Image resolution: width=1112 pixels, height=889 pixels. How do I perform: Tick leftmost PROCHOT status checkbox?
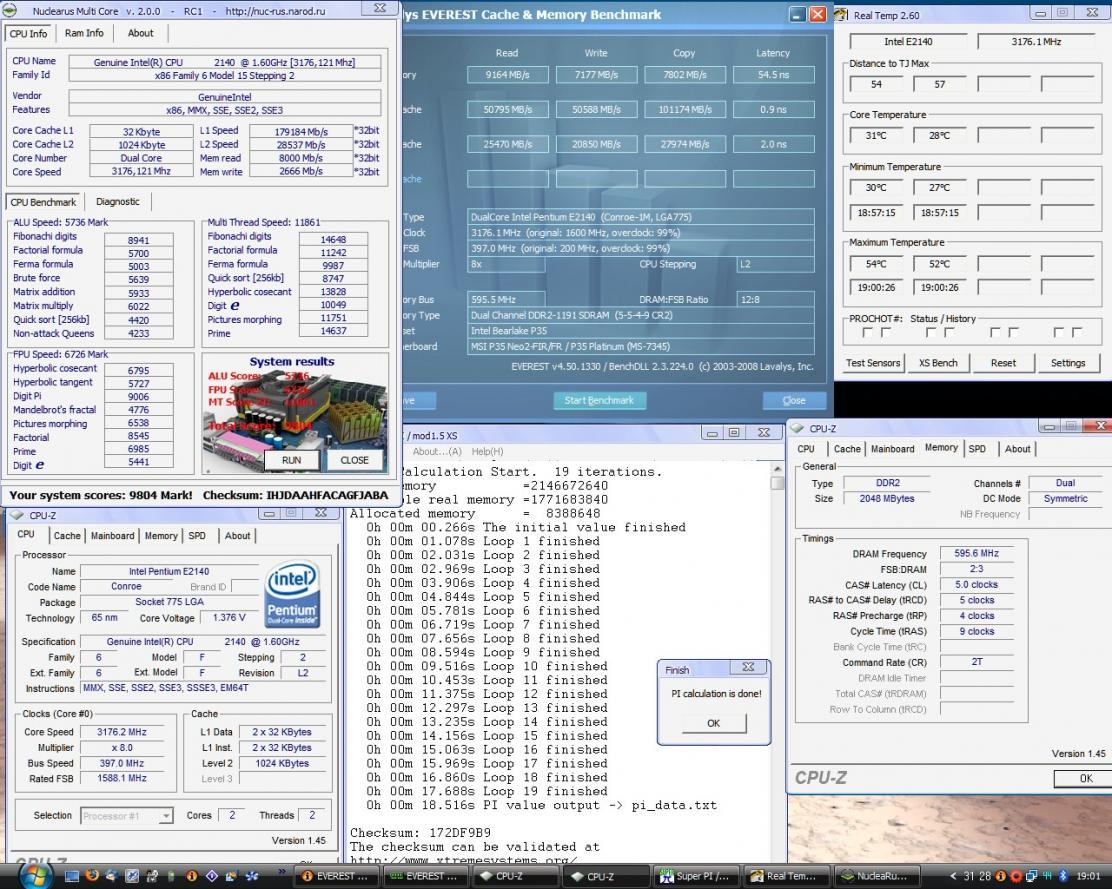coord(867,332)
